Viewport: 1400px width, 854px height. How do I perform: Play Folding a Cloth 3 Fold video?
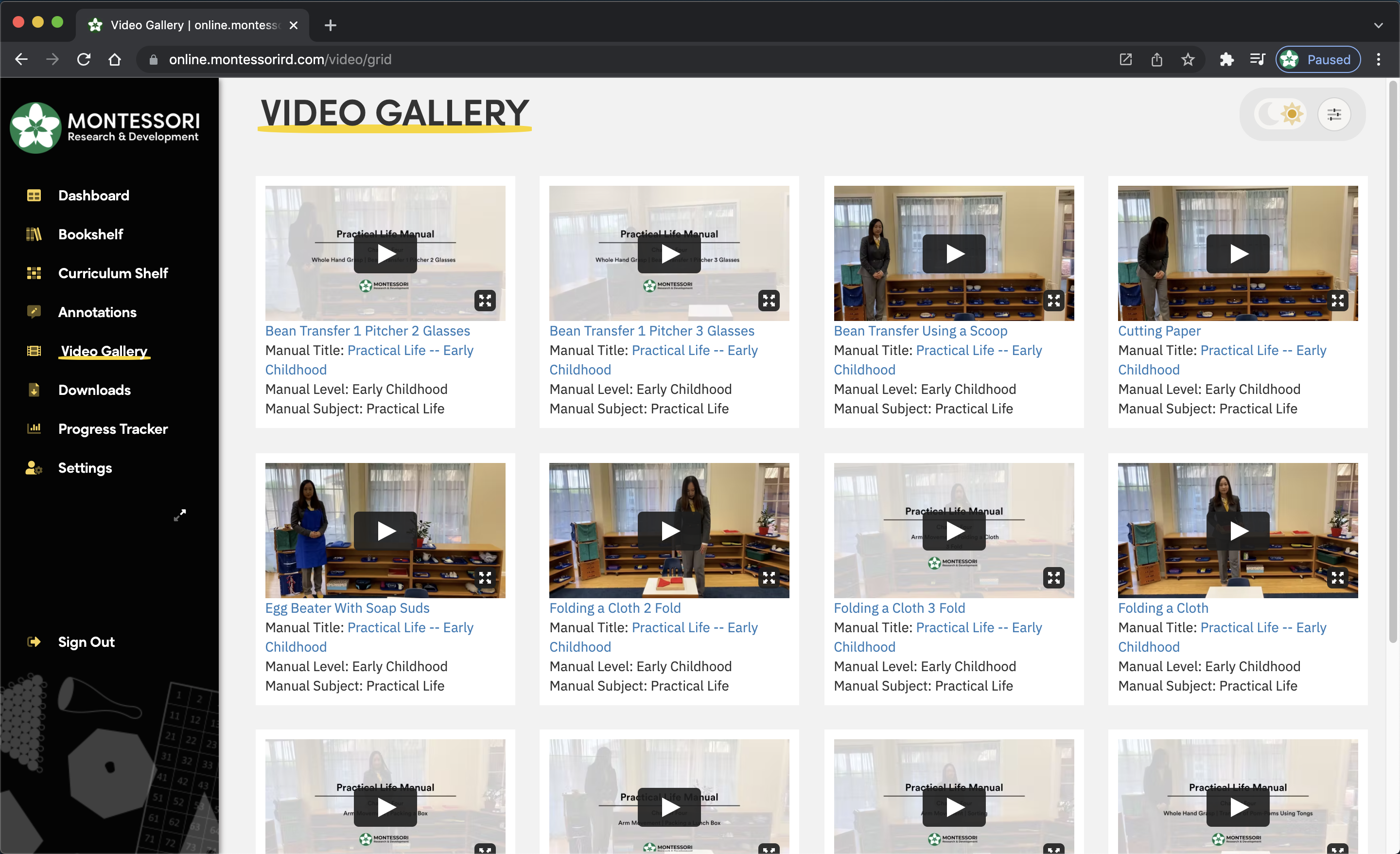(954, 531)
